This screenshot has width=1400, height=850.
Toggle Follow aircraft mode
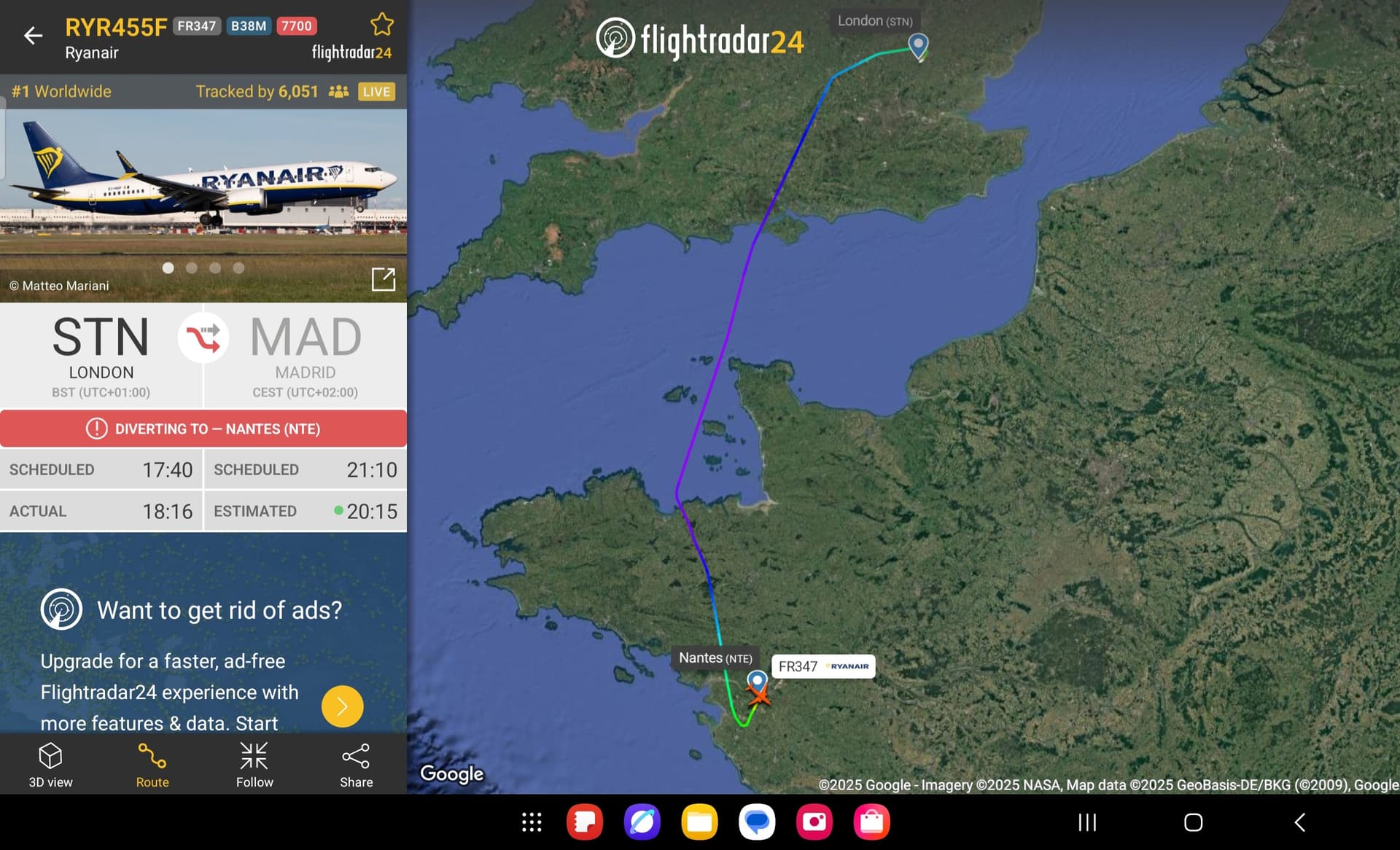pyautogui.click(x=254, y=765)
